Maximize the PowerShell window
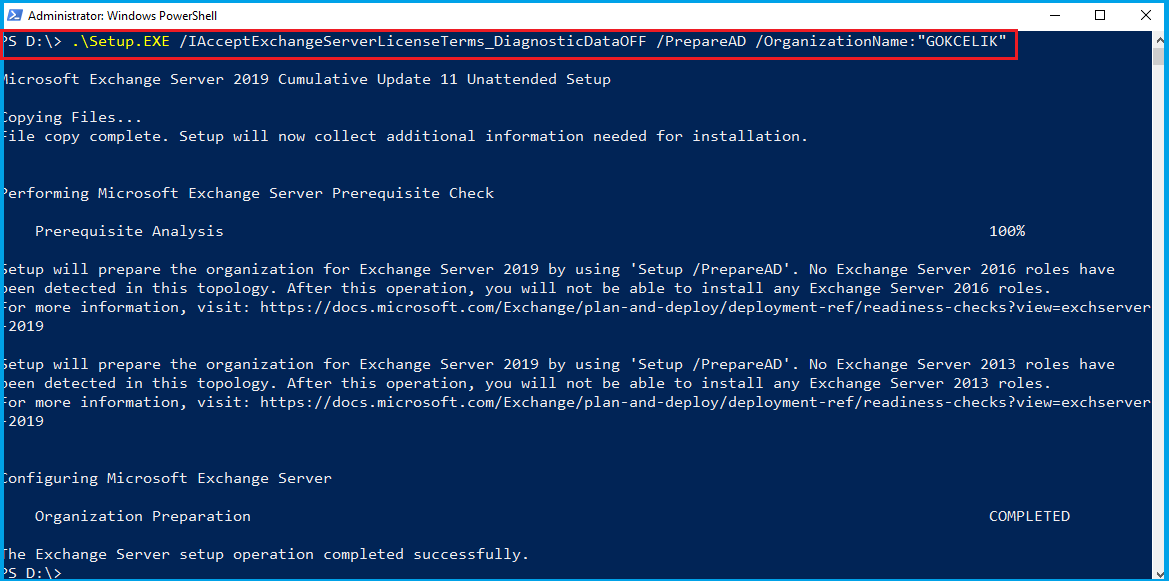 1099,15
